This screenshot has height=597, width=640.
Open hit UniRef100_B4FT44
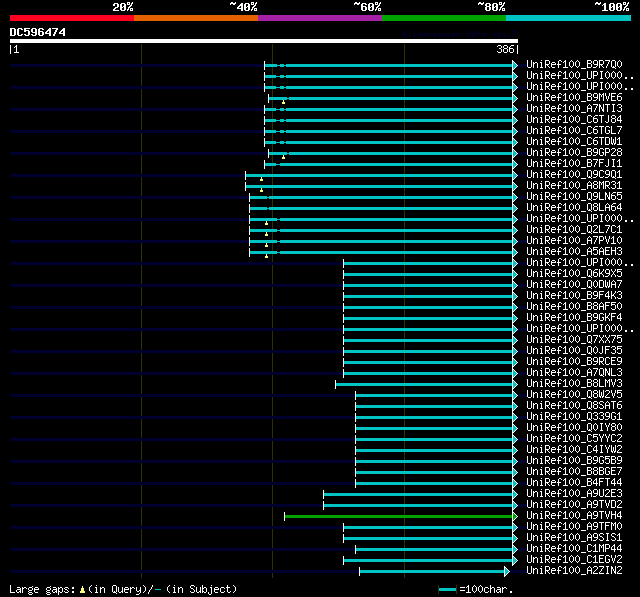[574, 483]
